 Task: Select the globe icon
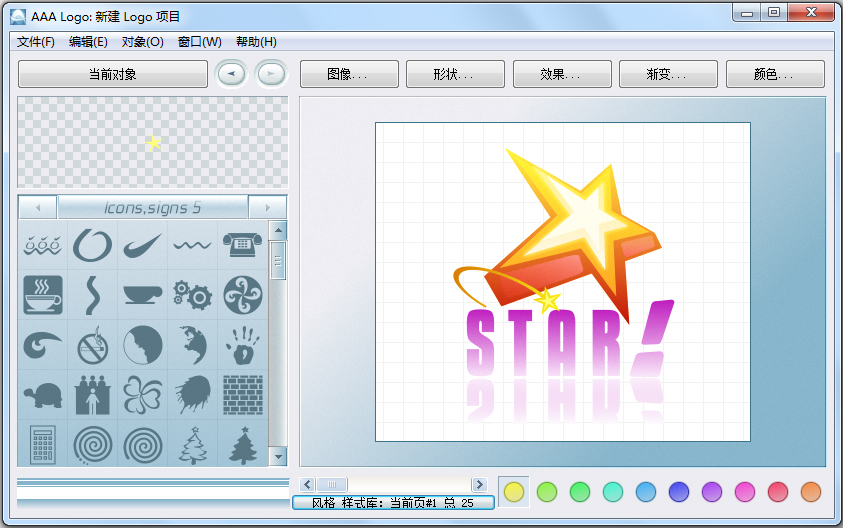click(x=191, y=345)
